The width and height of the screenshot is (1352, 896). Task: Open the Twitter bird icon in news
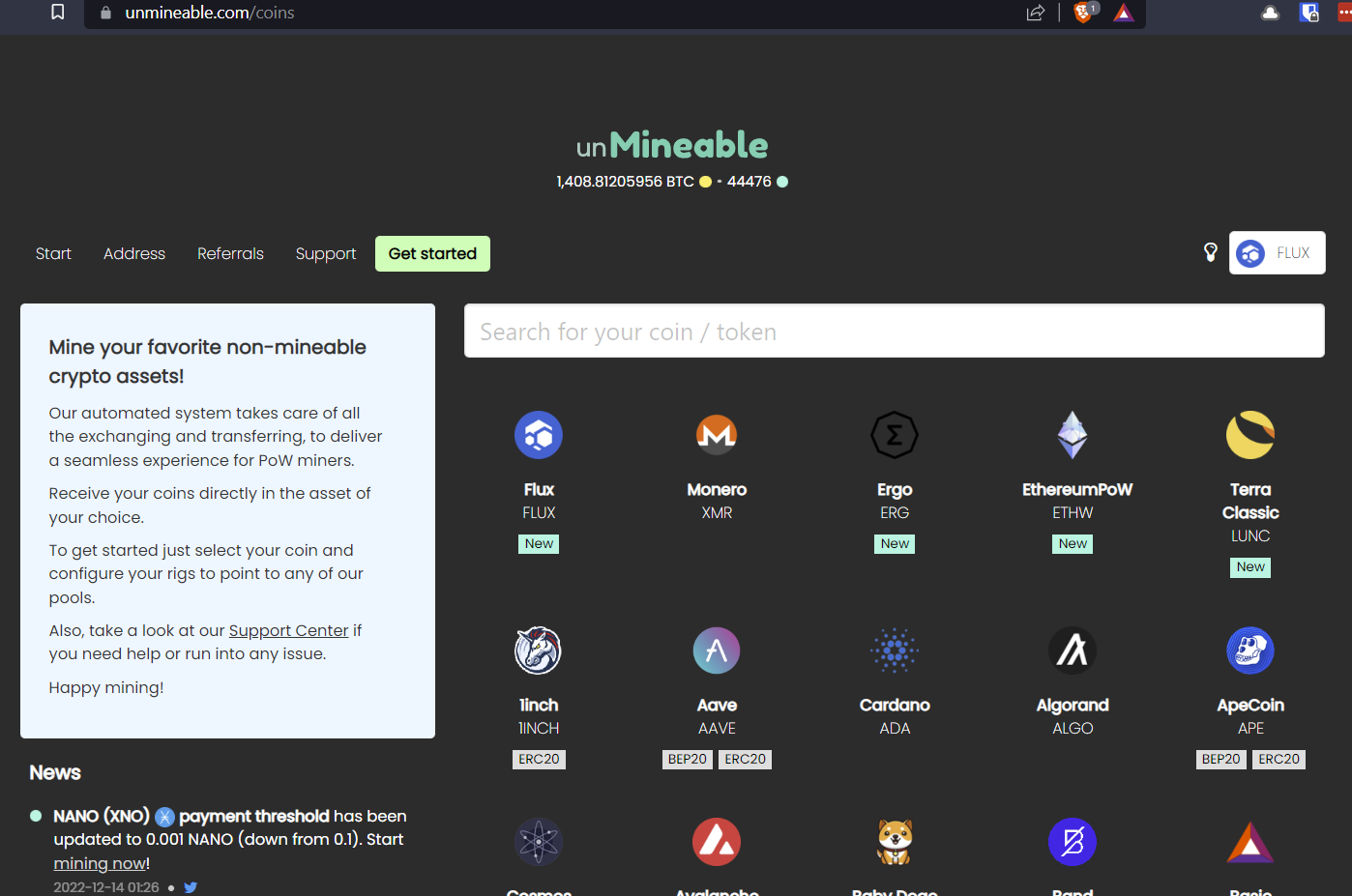191,887
